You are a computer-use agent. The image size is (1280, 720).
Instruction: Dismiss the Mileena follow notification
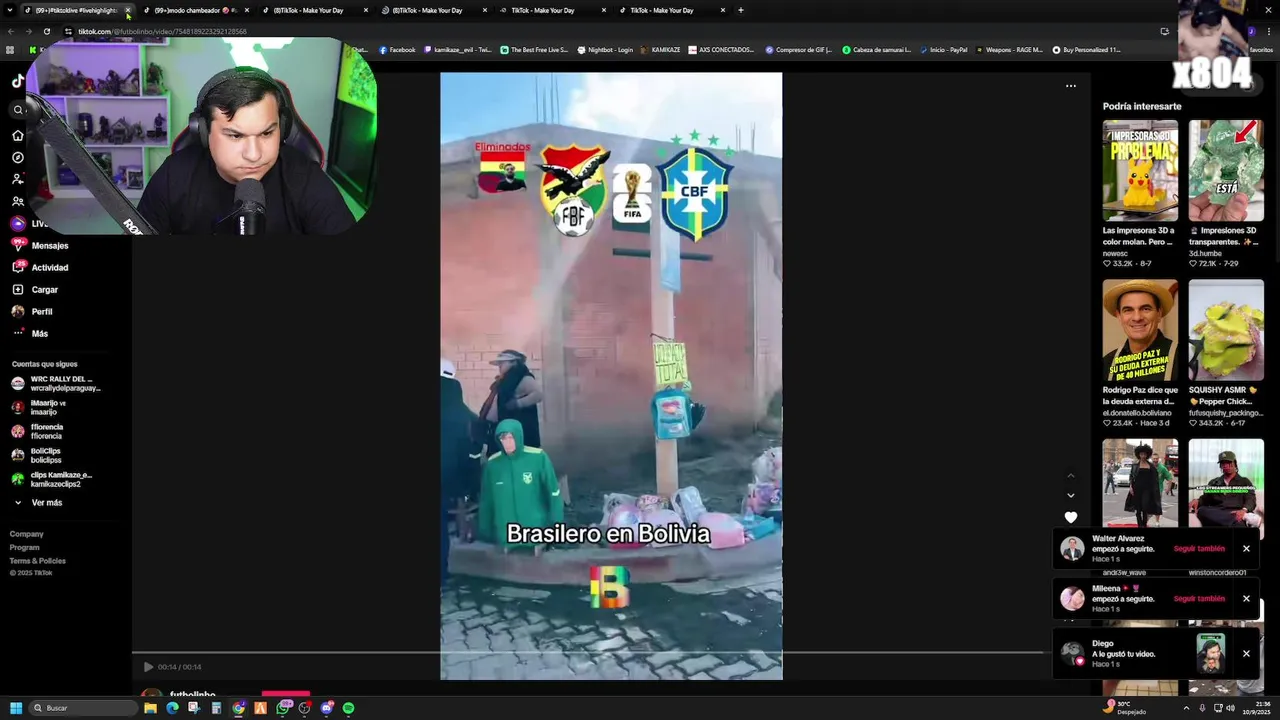point(1246,599)
